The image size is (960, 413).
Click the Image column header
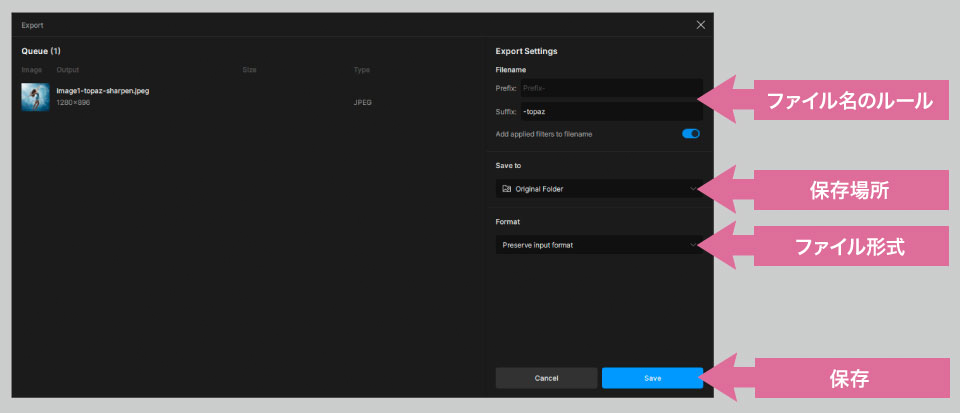[32, 70]
